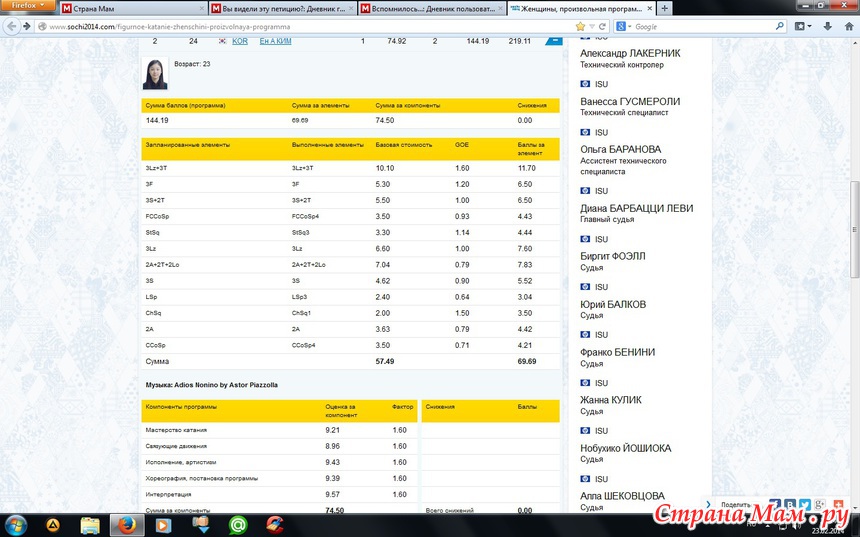The image size is (860, 537).
Task: Click the base value sum 57.49
Action: (384, 361)
